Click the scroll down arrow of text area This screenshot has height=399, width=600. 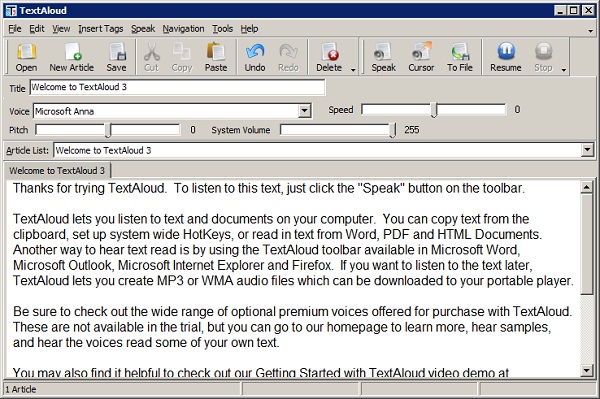tap(587, 370)
